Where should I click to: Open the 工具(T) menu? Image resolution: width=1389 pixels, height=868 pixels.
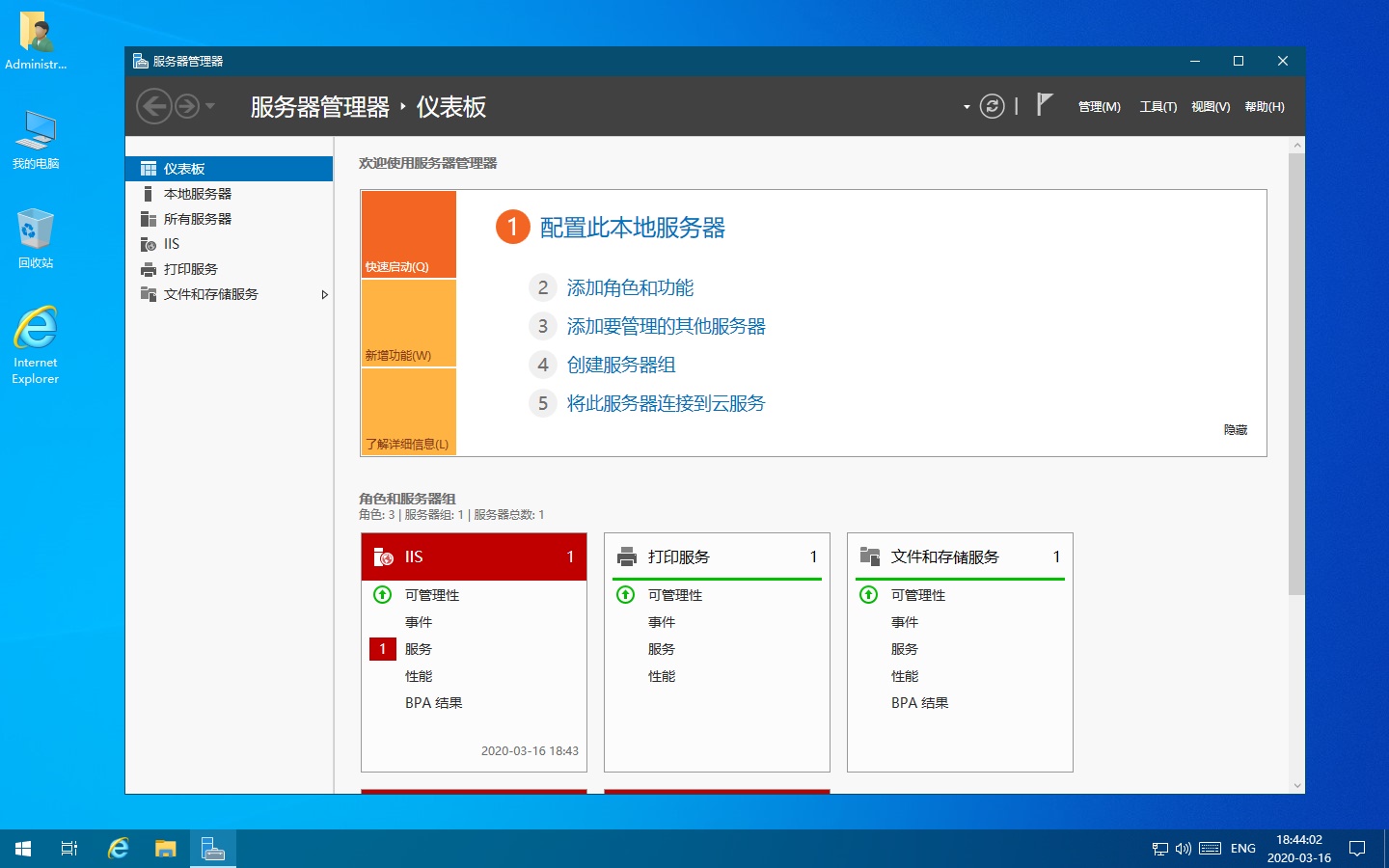pyautogui.click(x=1157, y=107)
